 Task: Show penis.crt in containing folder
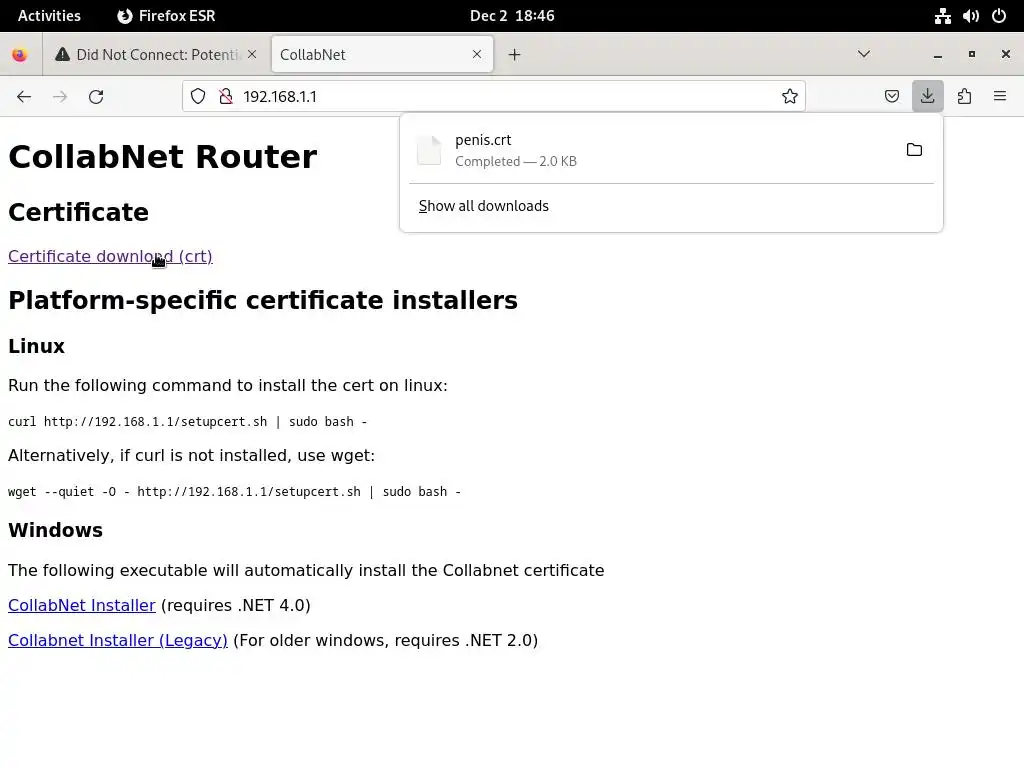(x=914, y=150)
